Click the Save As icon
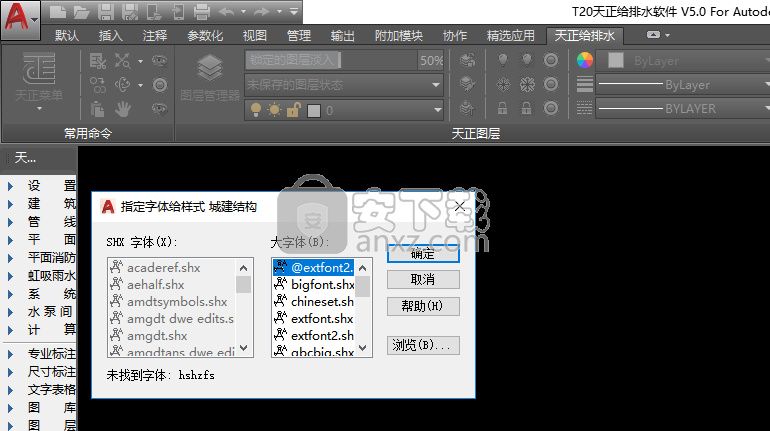 point(130,11)
